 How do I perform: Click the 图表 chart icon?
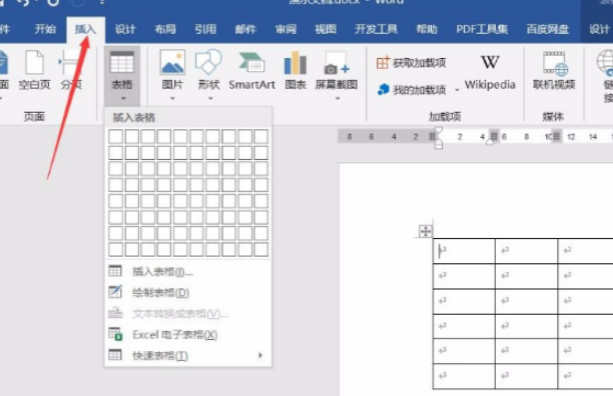coord(295,63)
